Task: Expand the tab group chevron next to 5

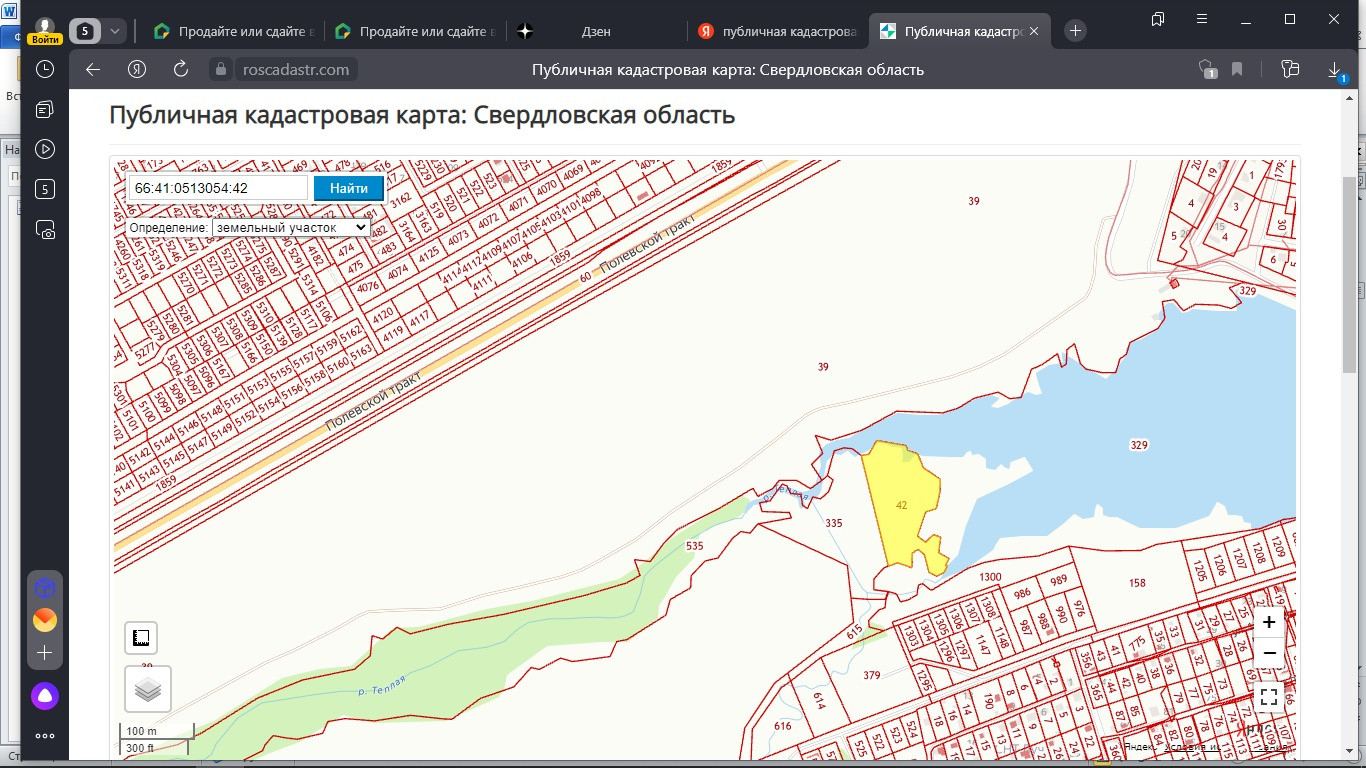Action: click(115, 31)
